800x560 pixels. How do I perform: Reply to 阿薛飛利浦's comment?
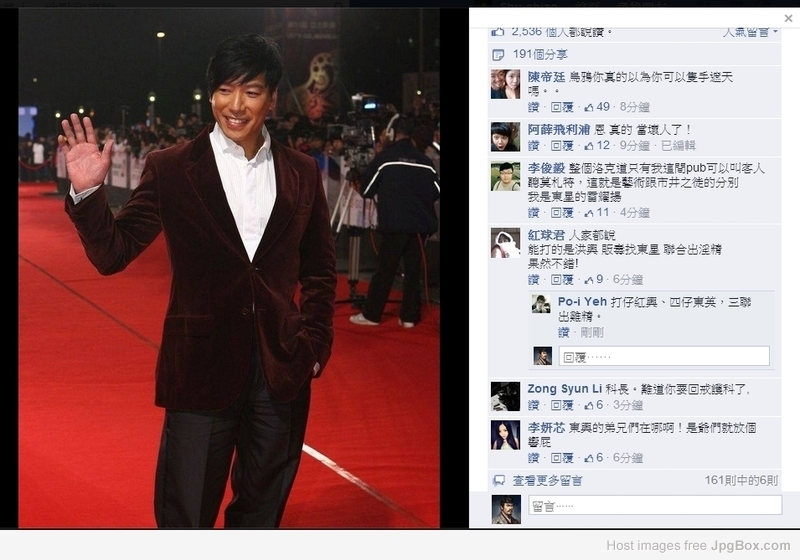[562, 146]
